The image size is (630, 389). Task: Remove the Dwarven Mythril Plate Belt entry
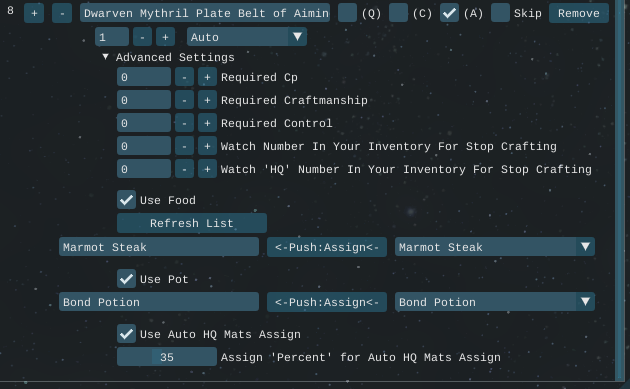click(x=579, y=13)
